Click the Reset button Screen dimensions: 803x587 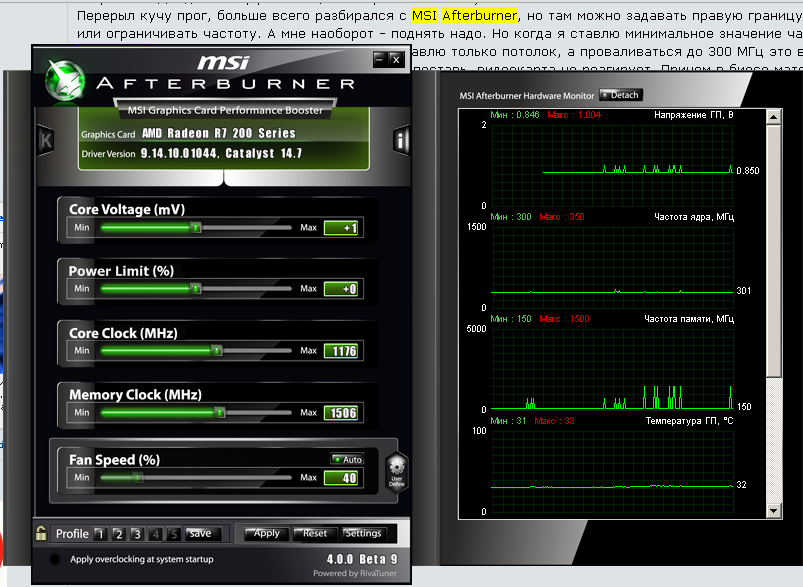tap(314, 533)
